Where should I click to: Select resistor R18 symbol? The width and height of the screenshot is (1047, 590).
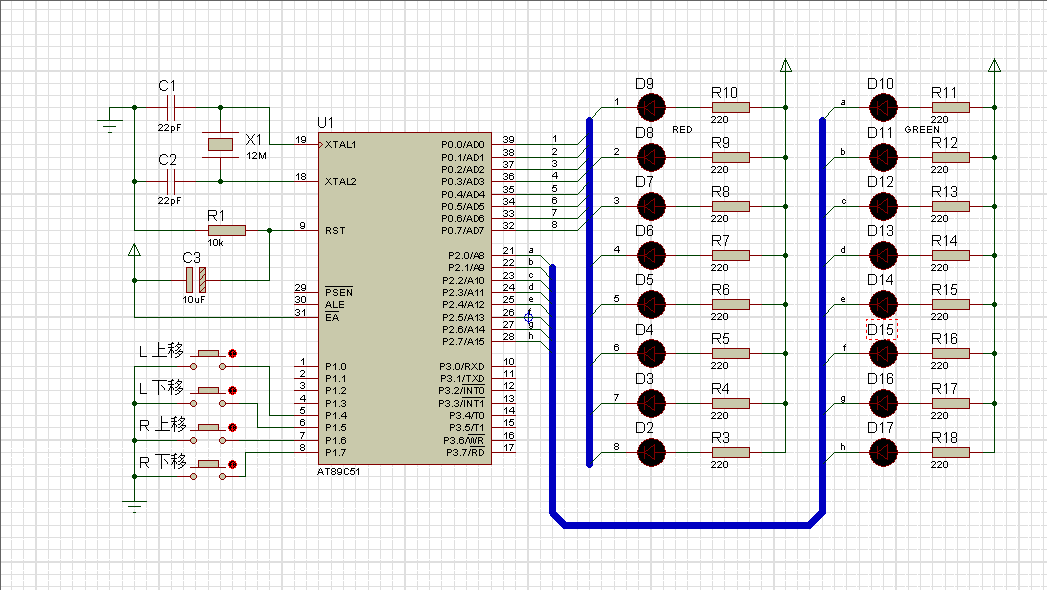950,453
